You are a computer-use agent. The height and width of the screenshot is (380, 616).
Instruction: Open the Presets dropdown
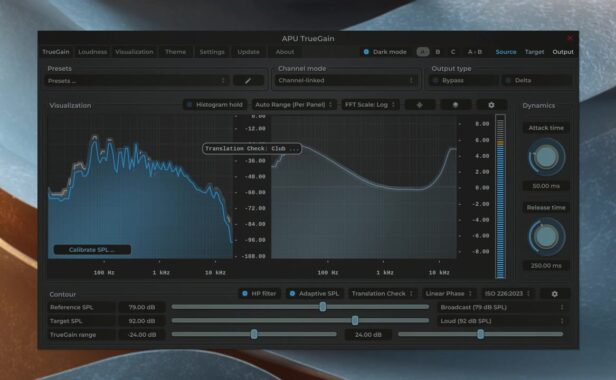pyautogui.click(x=136, y=81)
